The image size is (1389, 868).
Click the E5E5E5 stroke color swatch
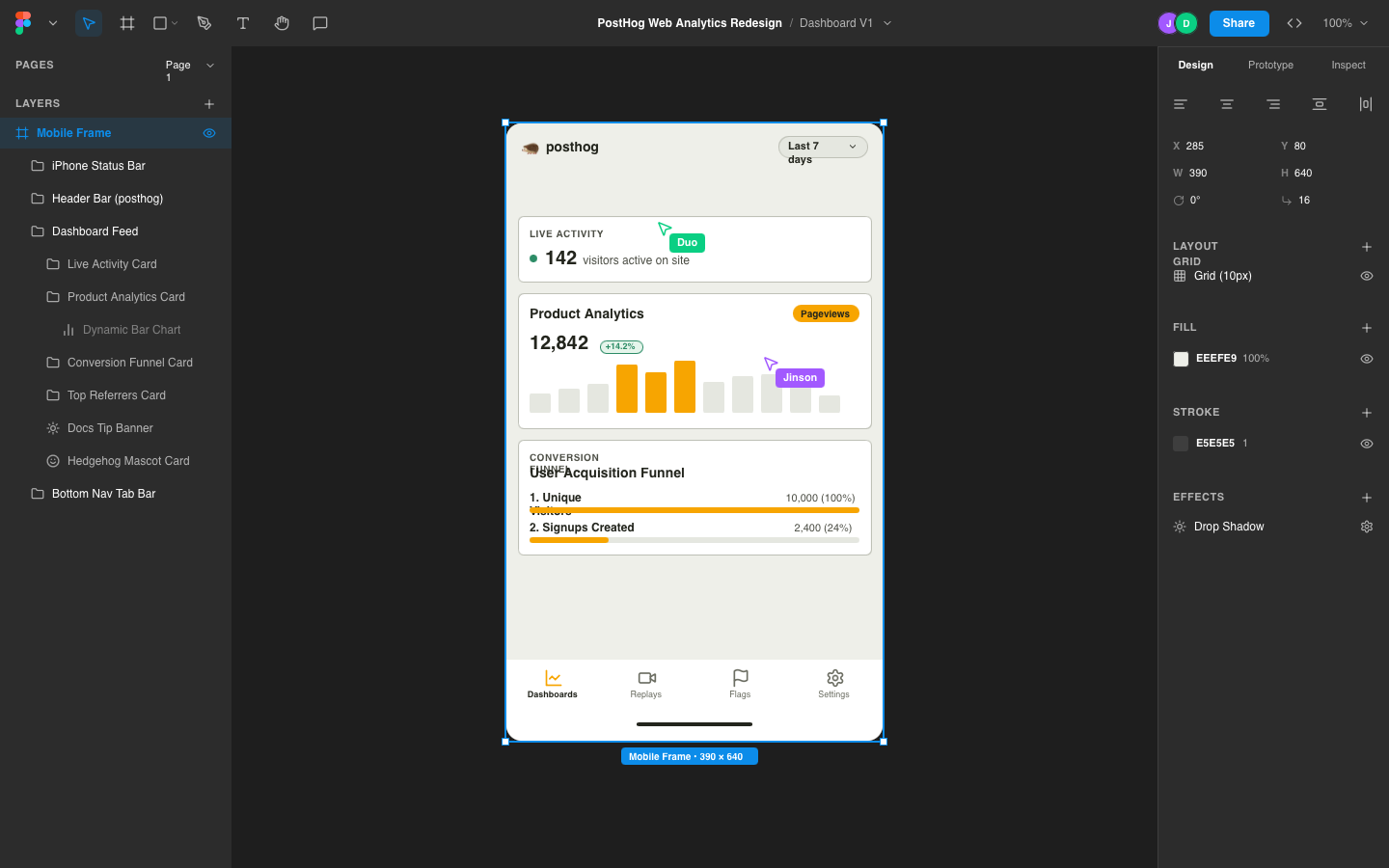pos(1181,444)
